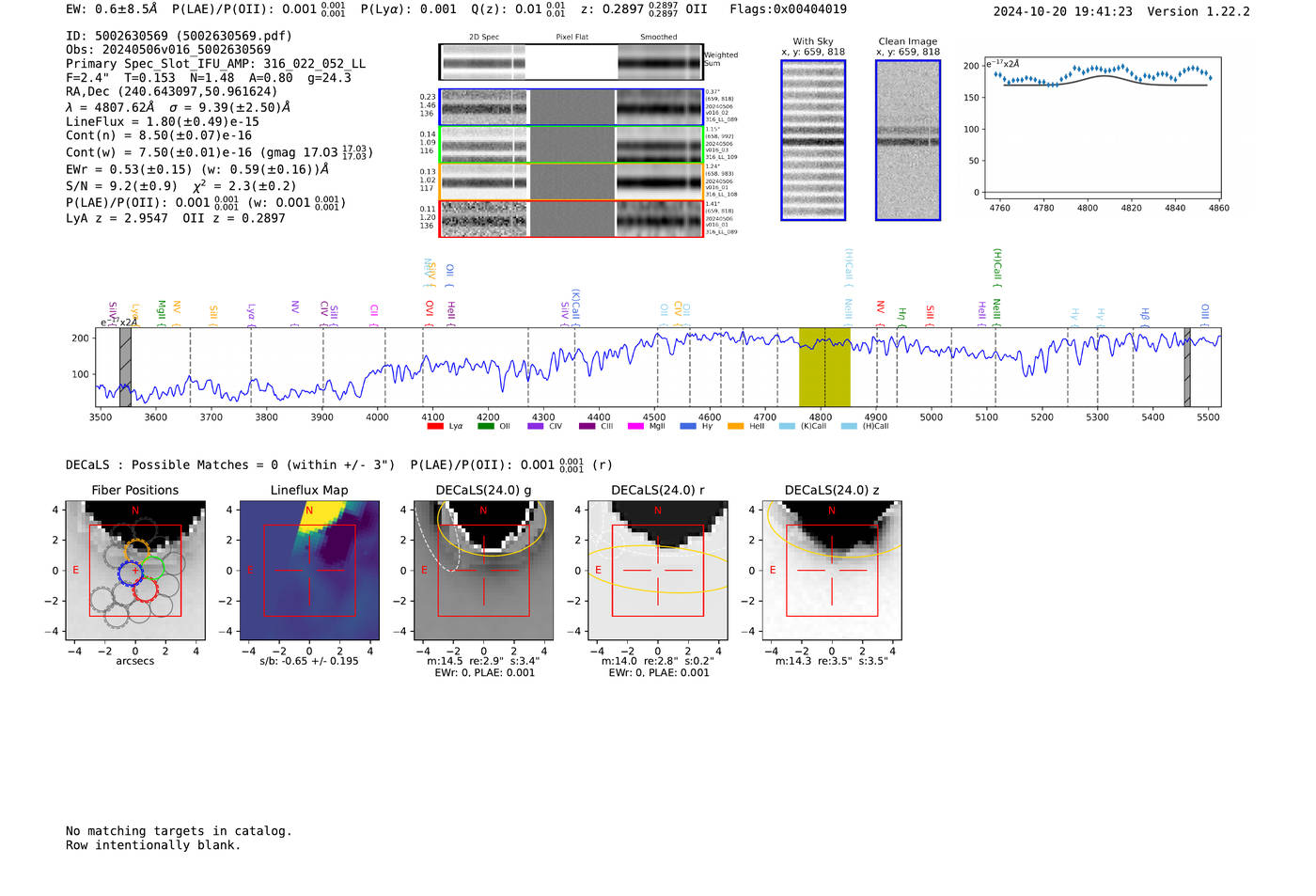Open the With Sky cutout image
The image size is (1316, 896).
[813, 140]
